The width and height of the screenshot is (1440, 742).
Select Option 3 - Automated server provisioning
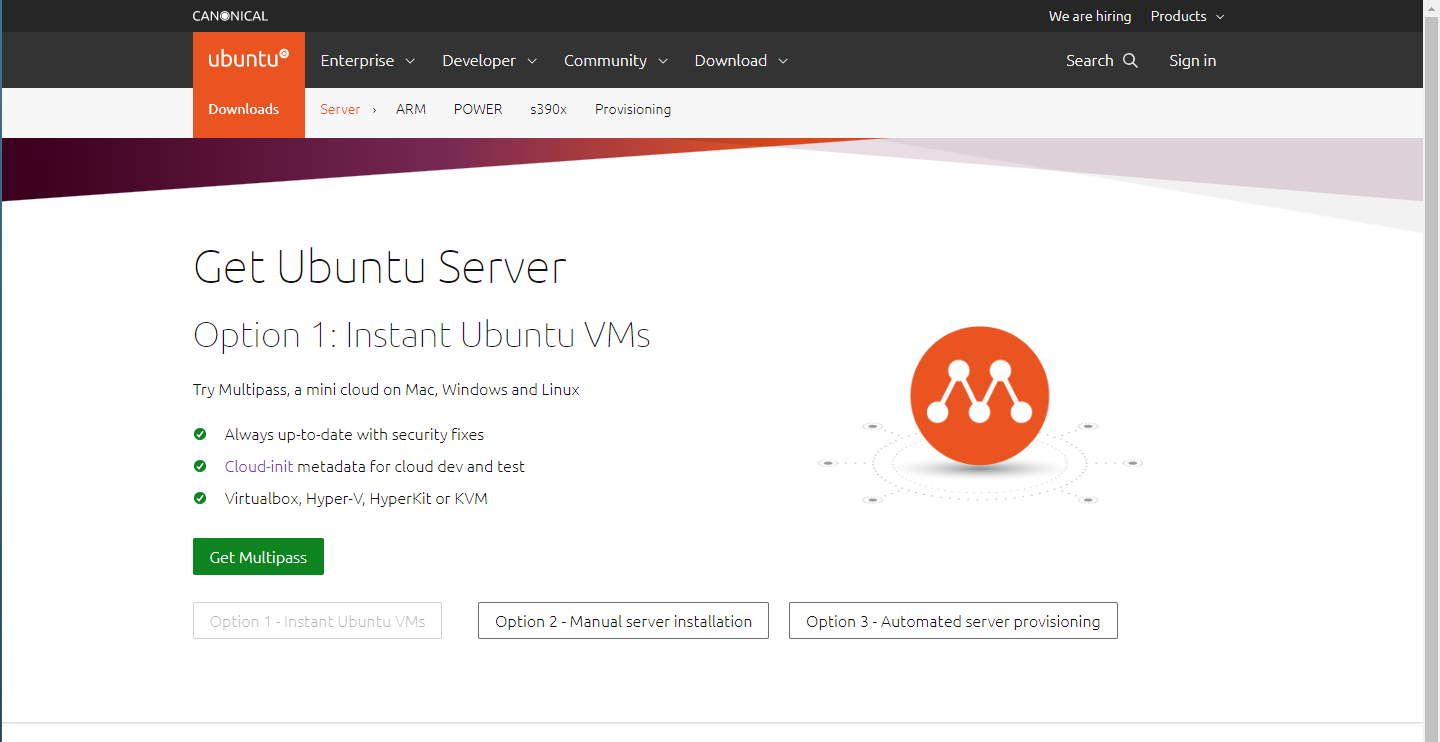tap(953, 621)
